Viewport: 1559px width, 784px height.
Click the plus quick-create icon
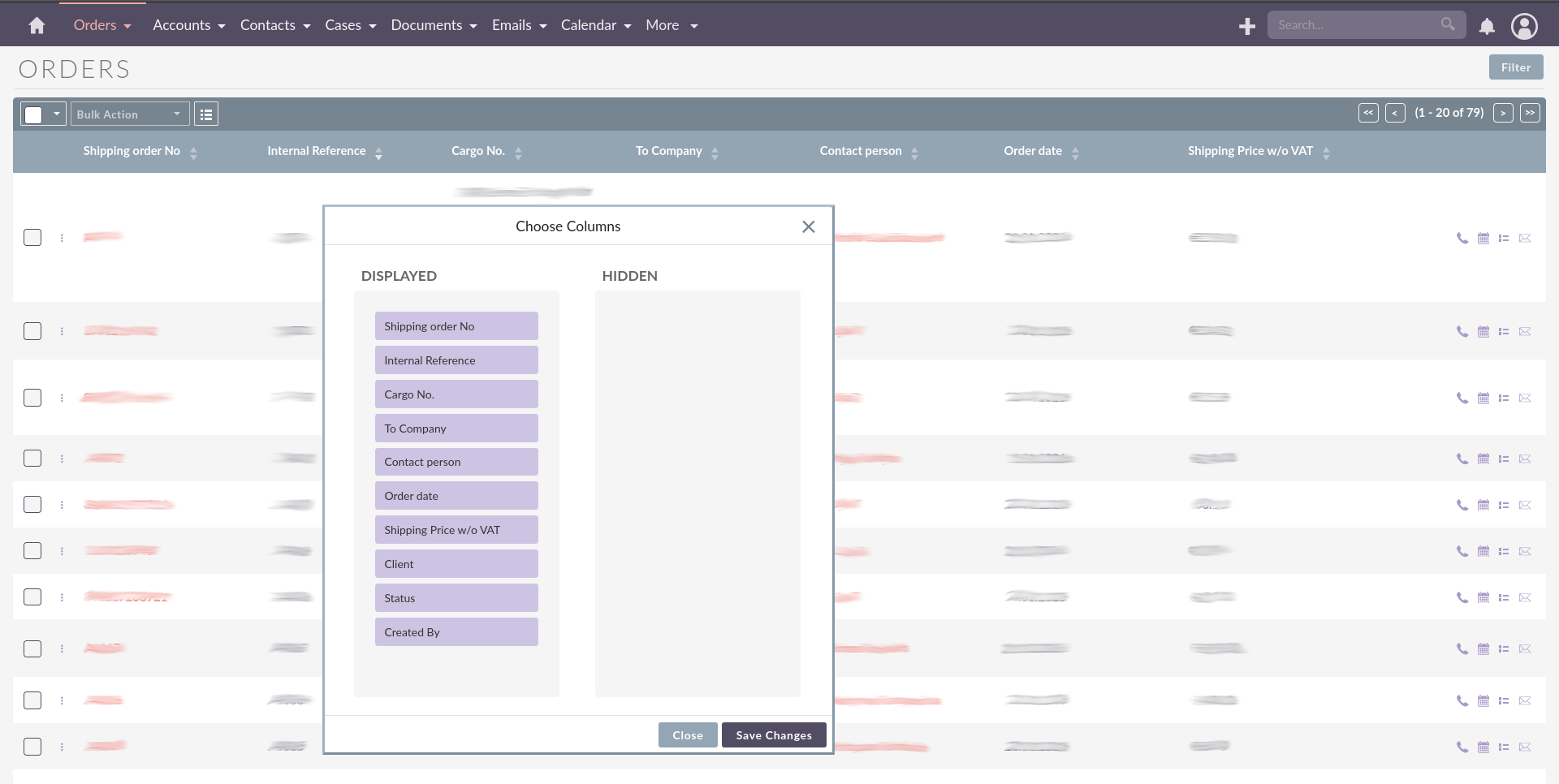coord(1247,27)
